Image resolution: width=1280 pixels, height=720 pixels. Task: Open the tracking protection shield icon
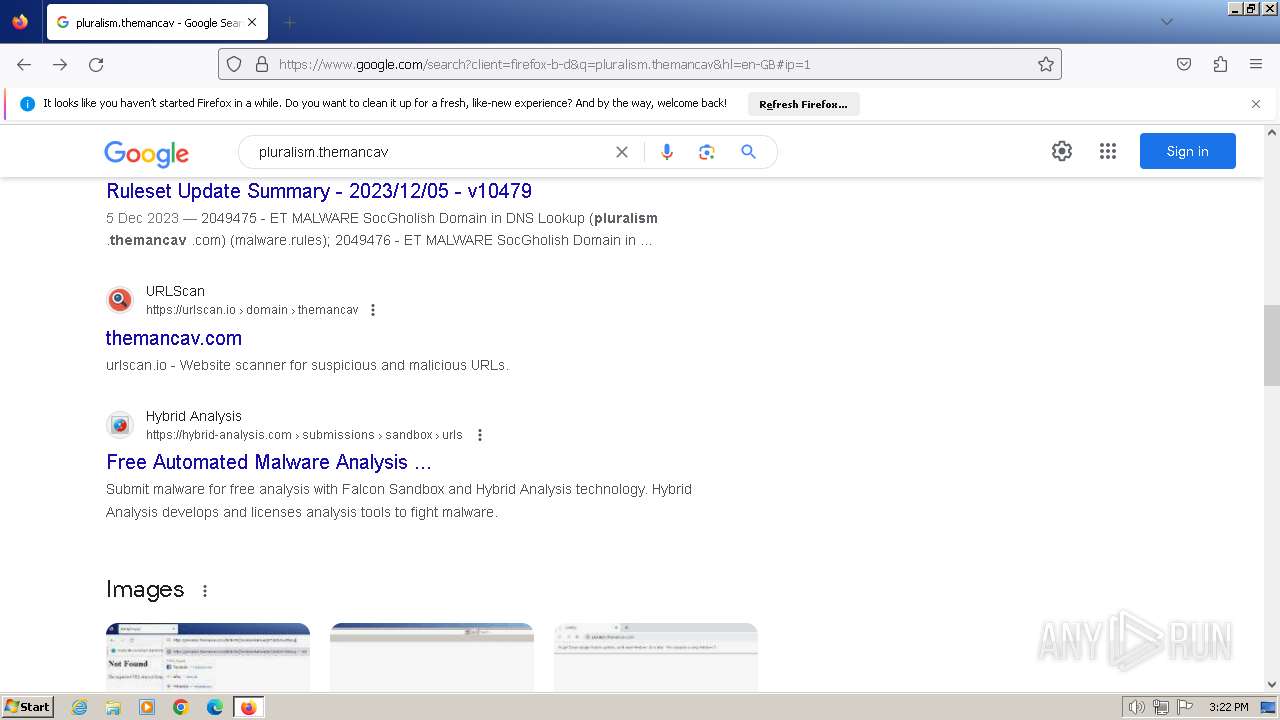pyautogui.click(x=234, y=64)
